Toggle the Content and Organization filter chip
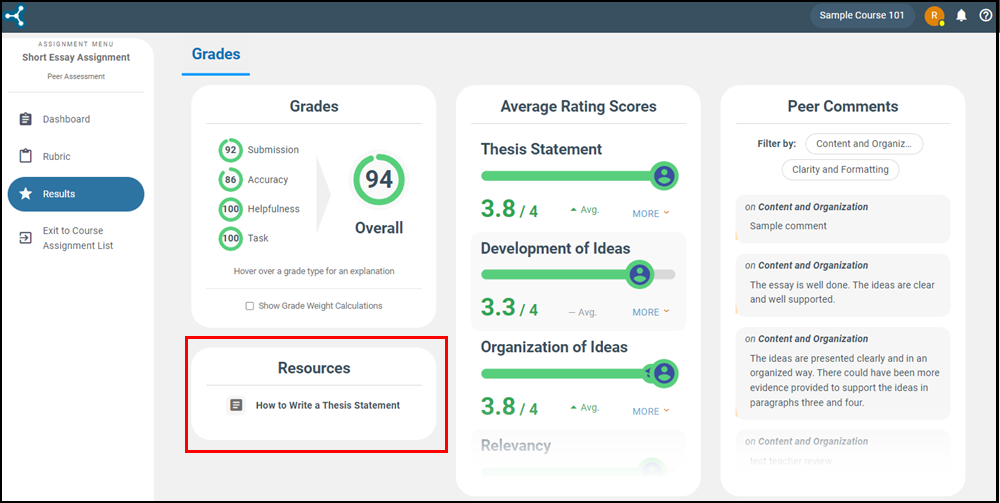This screenshot has height=503, width=1000. tap(864, 143)
